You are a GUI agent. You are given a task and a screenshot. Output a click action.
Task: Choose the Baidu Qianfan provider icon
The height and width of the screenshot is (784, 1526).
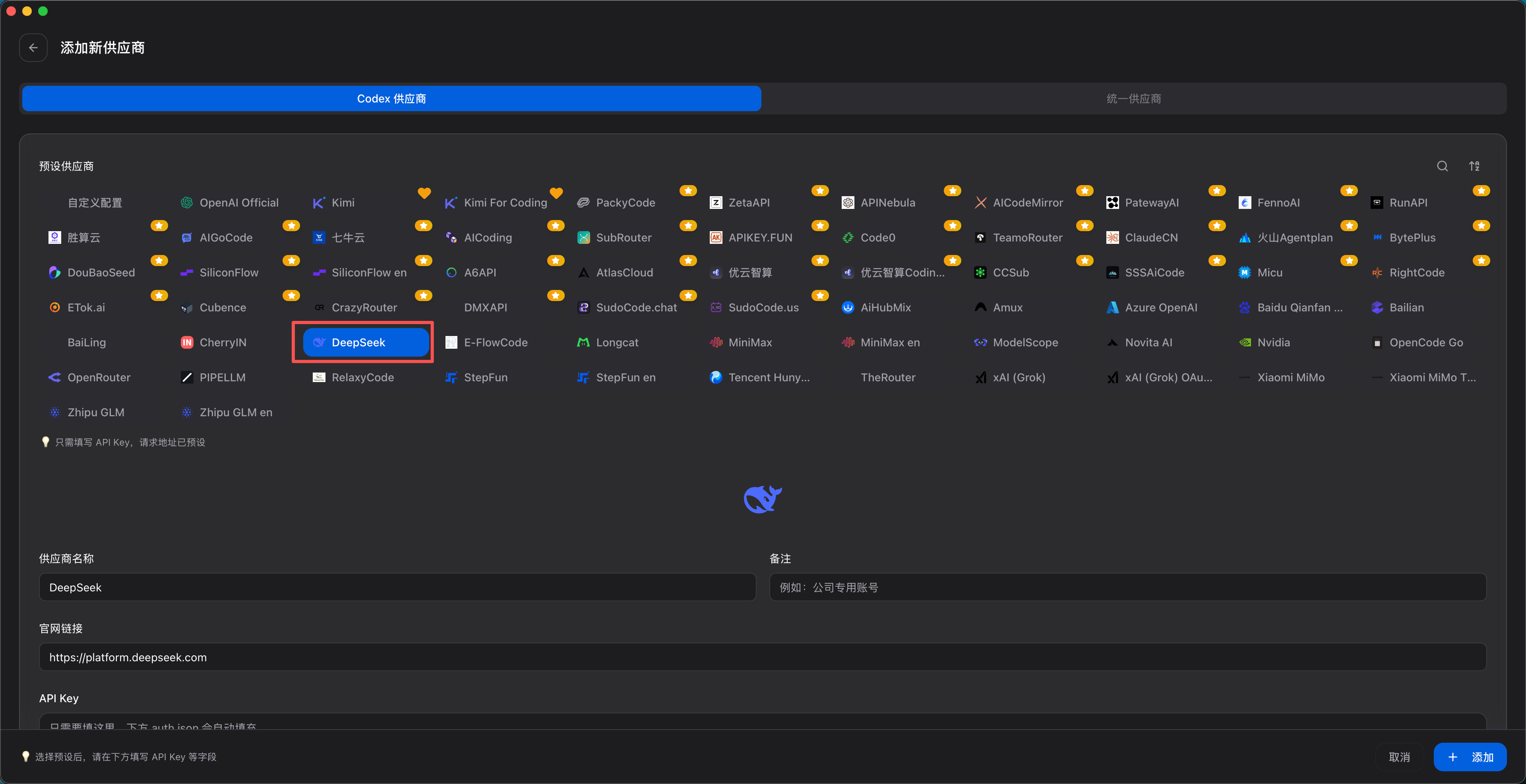[1245, 307]
